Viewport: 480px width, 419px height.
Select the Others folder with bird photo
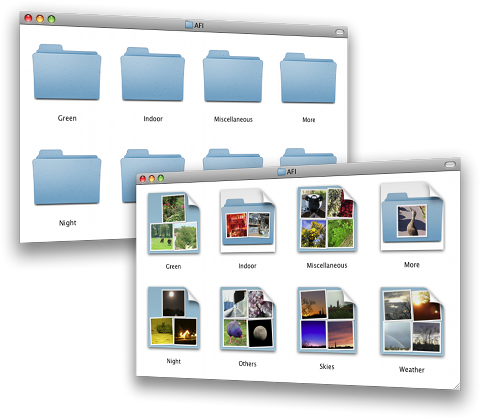pyautogui.click(x=248, y=319)
